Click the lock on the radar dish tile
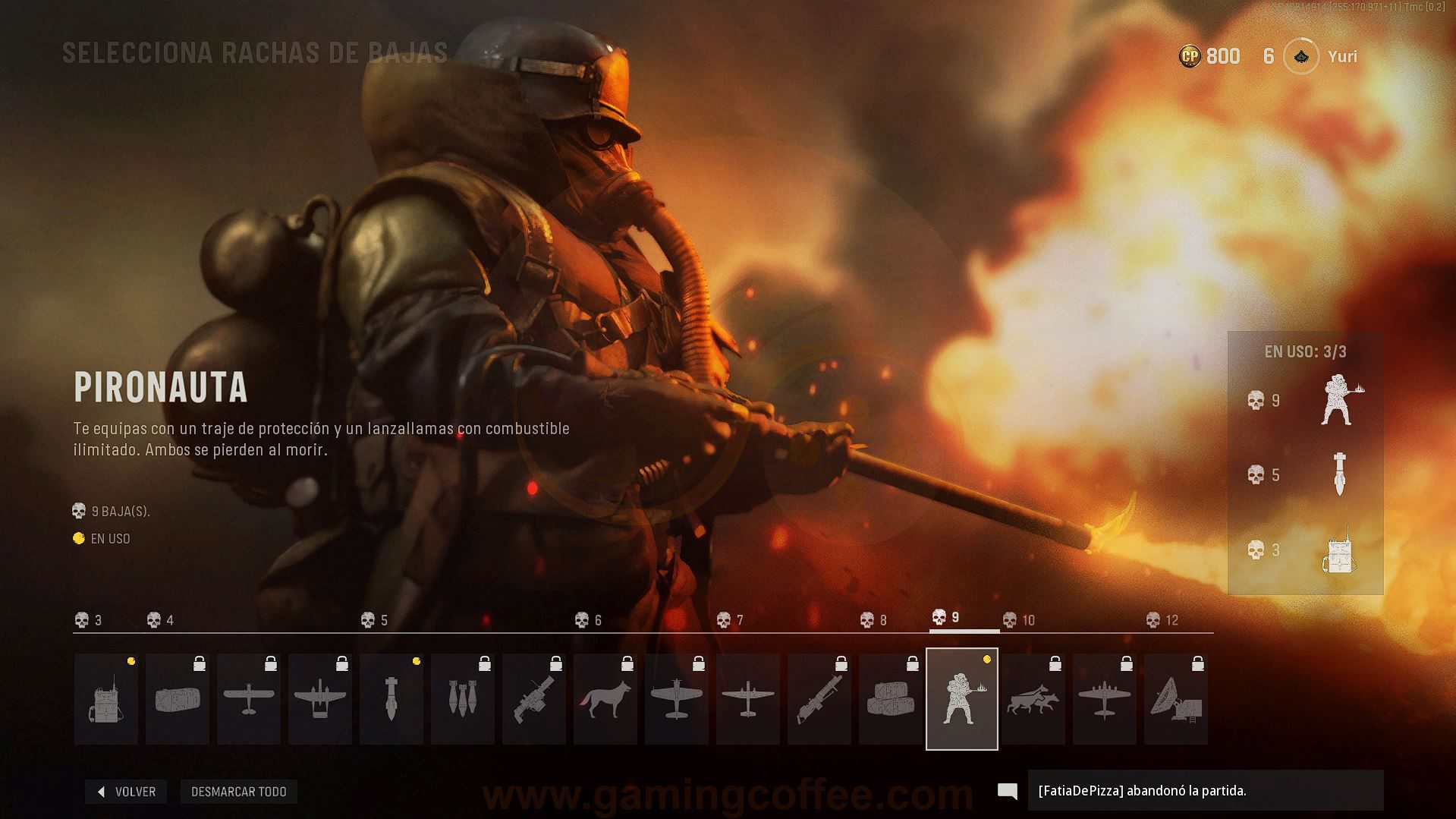The height and width of the screenshot is (819, 1456). click(1198, 663)
